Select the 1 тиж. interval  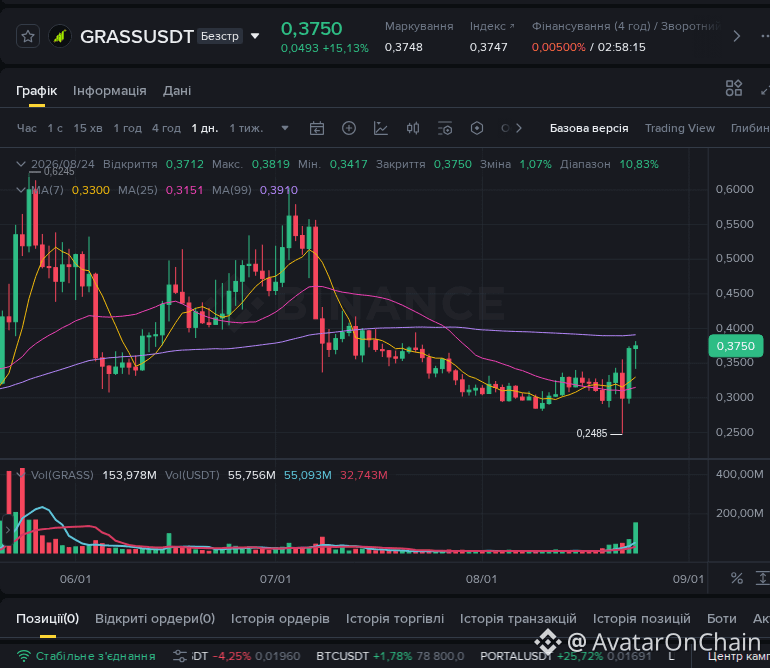pyautogui.click(x=246, y=128)
